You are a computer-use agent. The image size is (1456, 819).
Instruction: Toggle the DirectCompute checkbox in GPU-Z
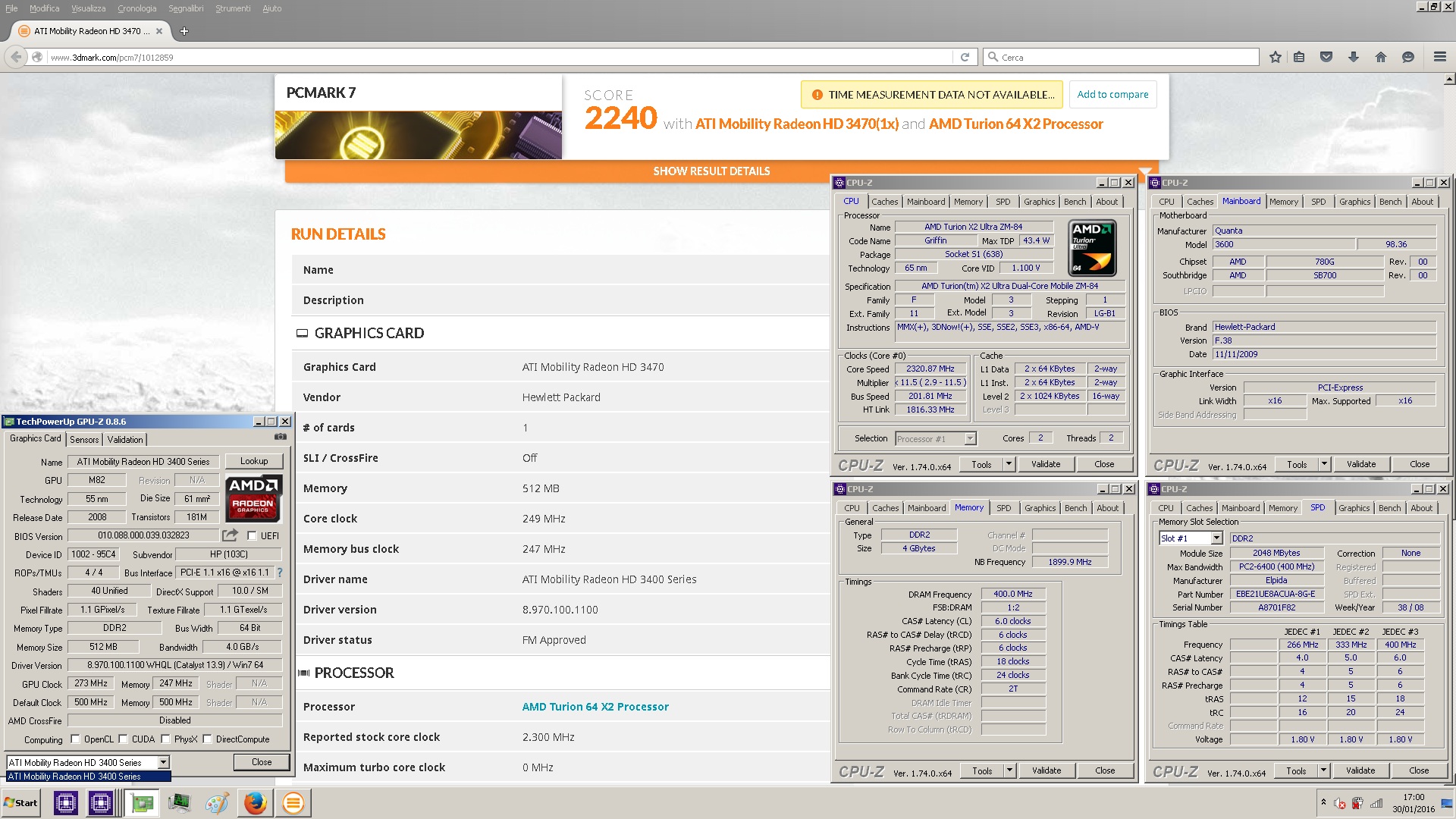click(207, 739)
